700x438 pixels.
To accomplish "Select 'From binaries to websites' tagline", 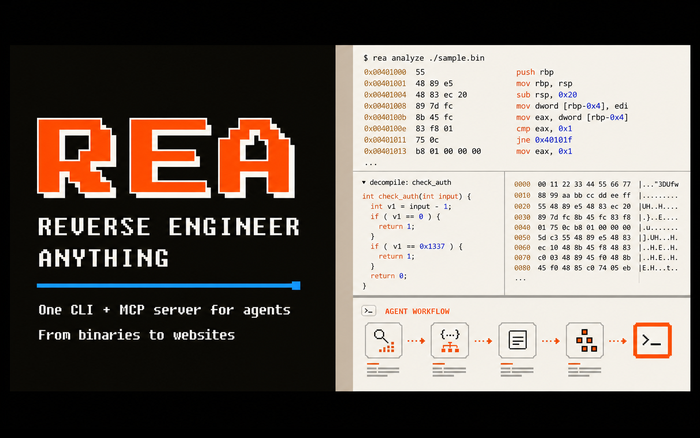I will 136,335.
